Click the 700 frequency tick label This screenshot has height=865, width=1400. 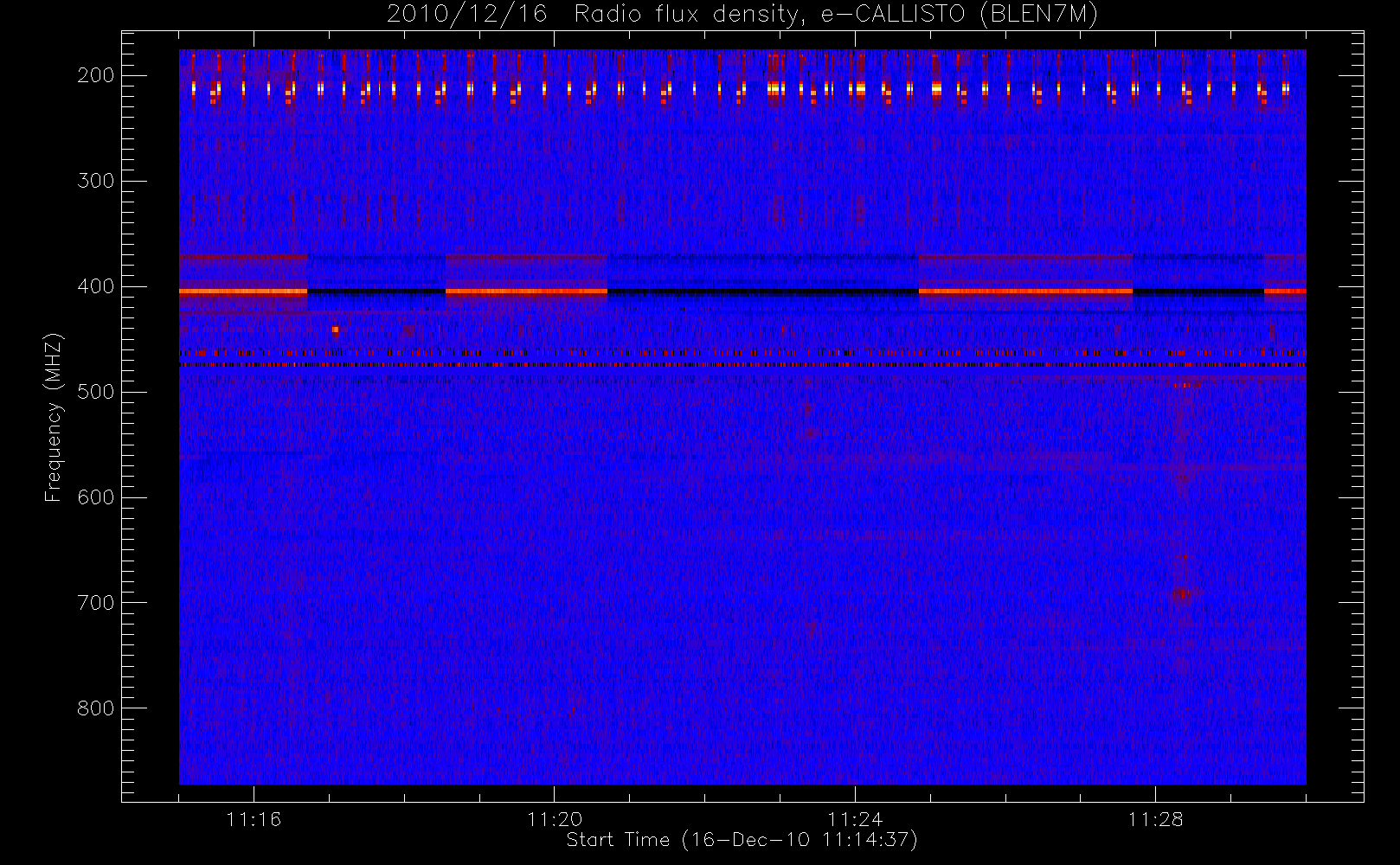tap(95, 603)
